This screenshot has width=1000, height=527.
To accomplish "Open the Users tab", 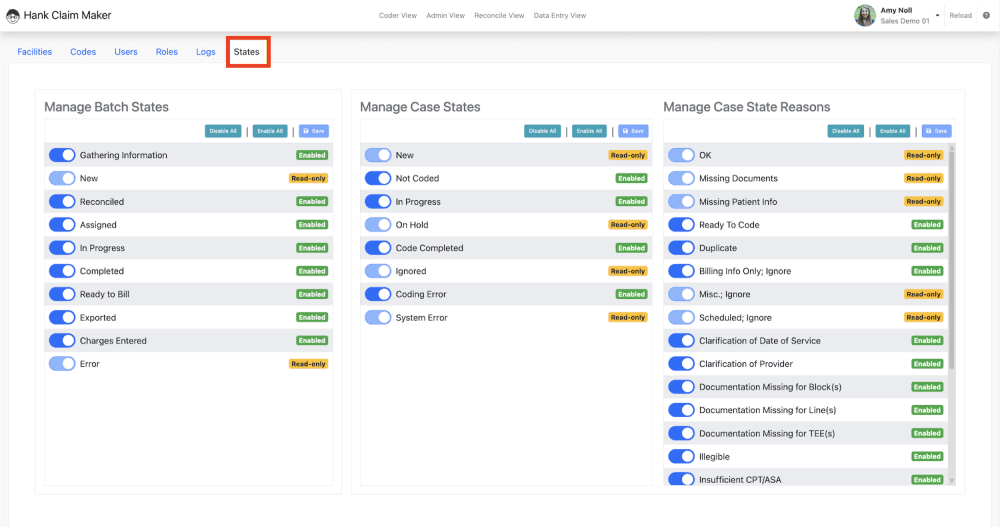I will point(126,52).
